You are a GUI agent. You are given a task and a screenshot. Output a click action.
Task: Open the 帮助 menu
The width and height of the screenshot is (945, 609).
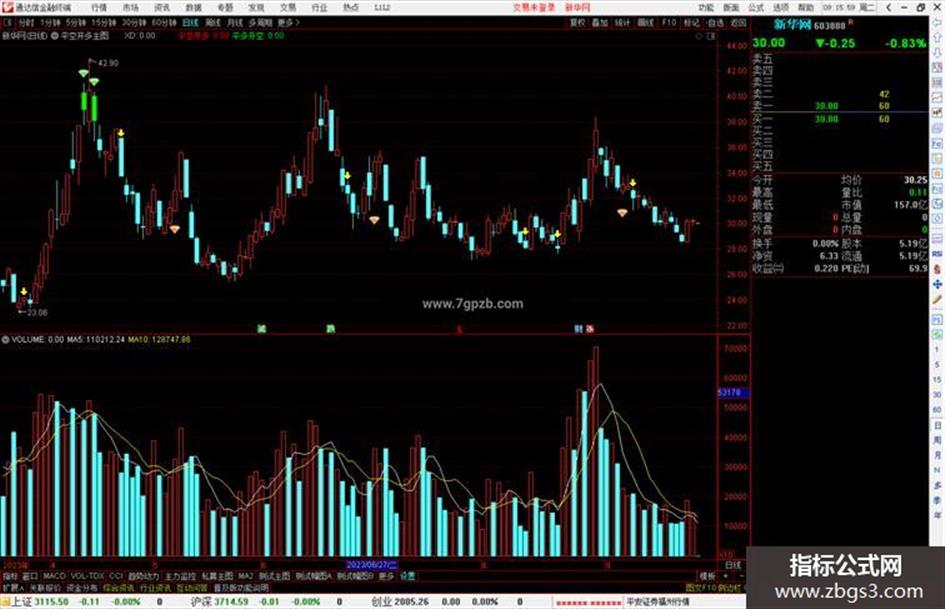click(805, 7)
